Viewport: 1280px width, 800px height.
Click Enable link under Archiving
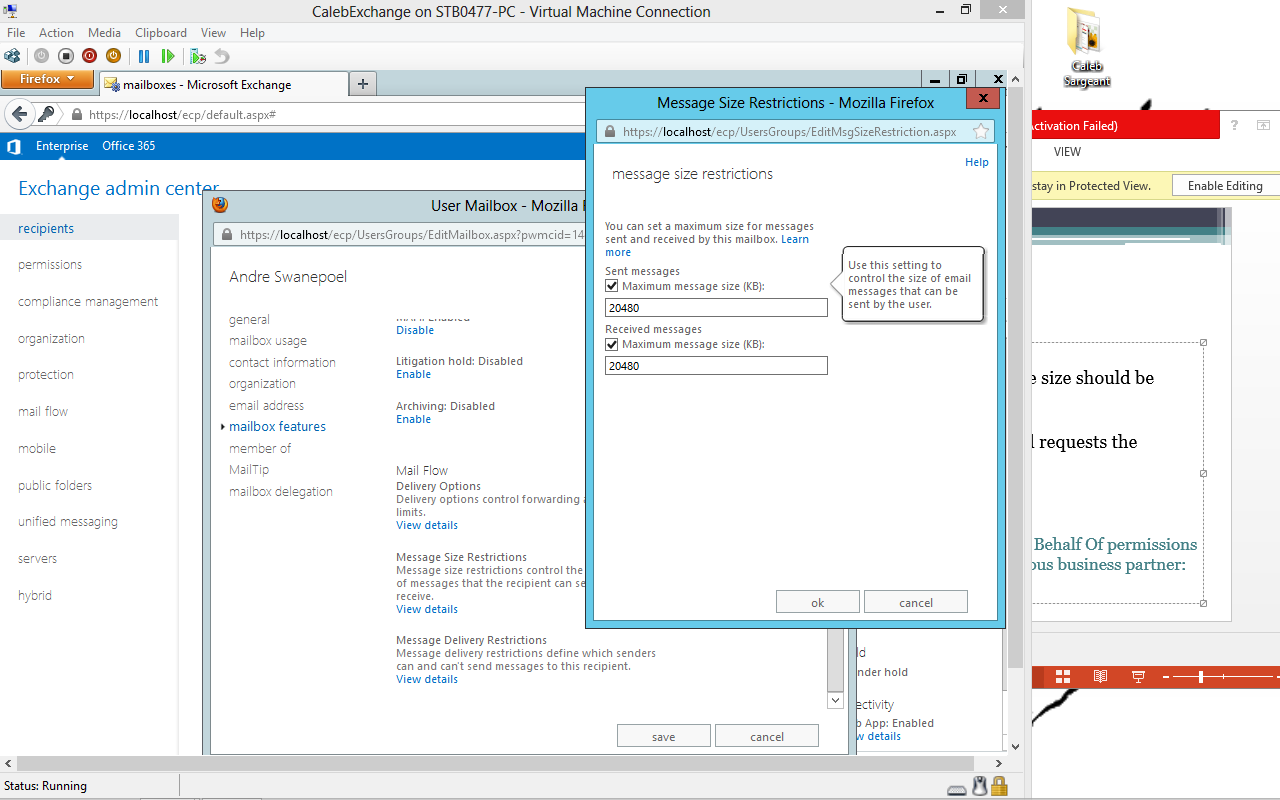[413, 419]
